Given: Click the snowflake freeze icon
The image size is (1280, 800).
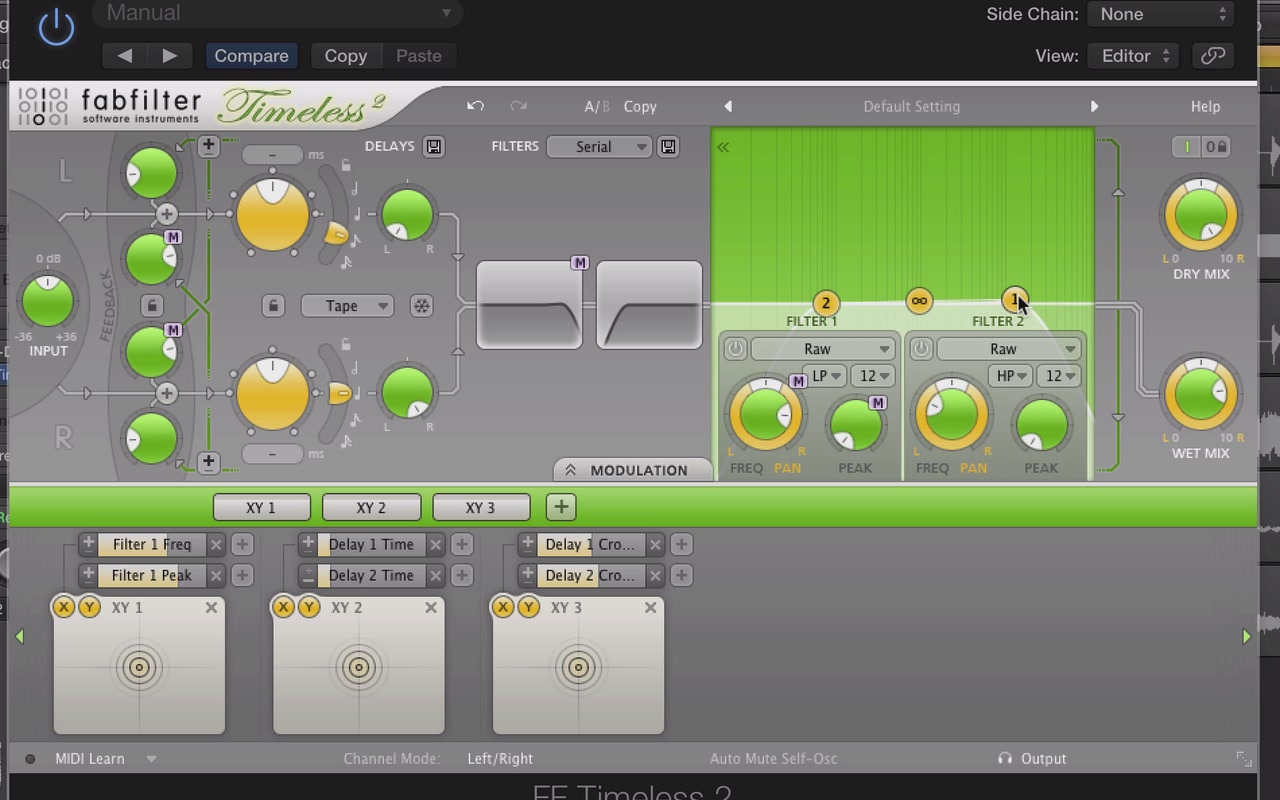Looking at the screenshot, I should point(421,306).
